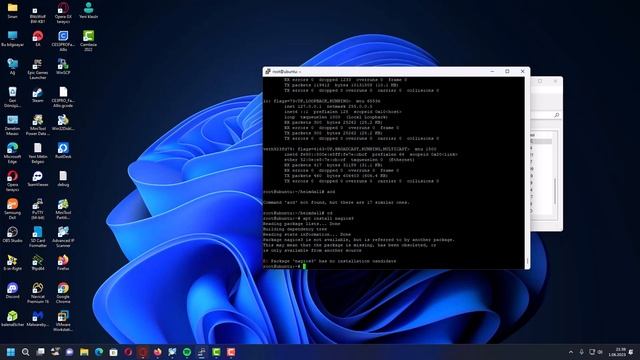
Task: Open the EA app desktop shortcut
Action: coord(38,38)
